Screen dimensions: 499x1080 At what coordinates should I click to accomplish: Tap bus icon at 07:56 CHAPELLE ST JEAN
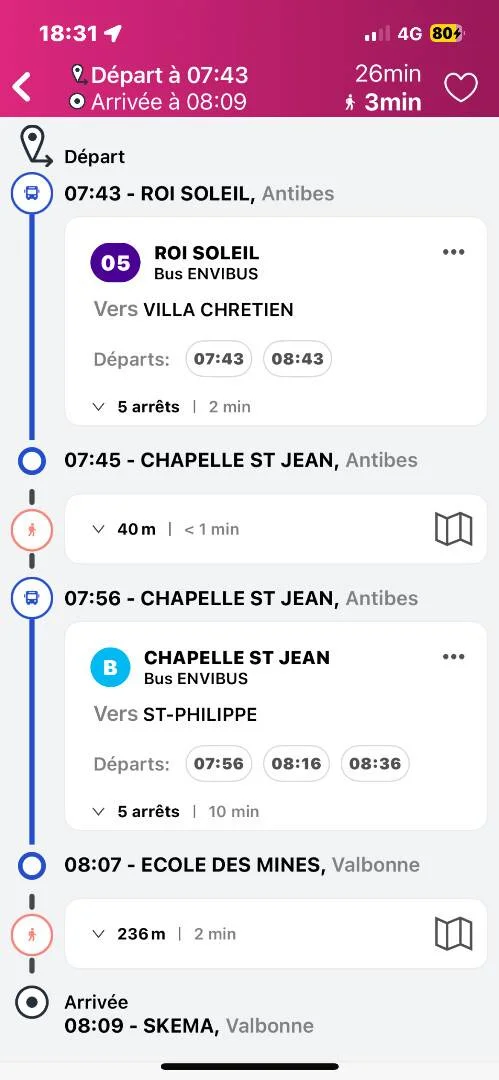pos(31,599)
